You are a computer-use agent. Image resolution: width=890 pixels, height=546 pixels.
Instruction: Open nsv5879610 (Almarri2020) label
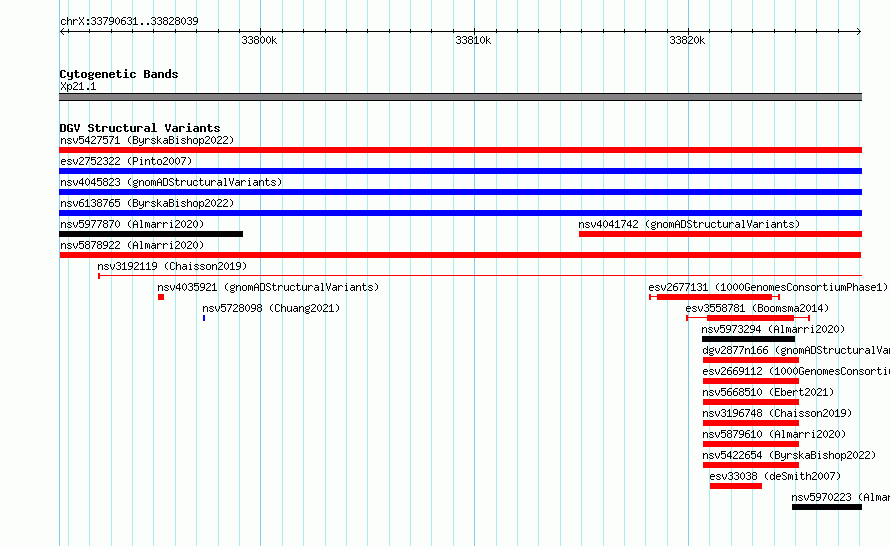(774, 434)
